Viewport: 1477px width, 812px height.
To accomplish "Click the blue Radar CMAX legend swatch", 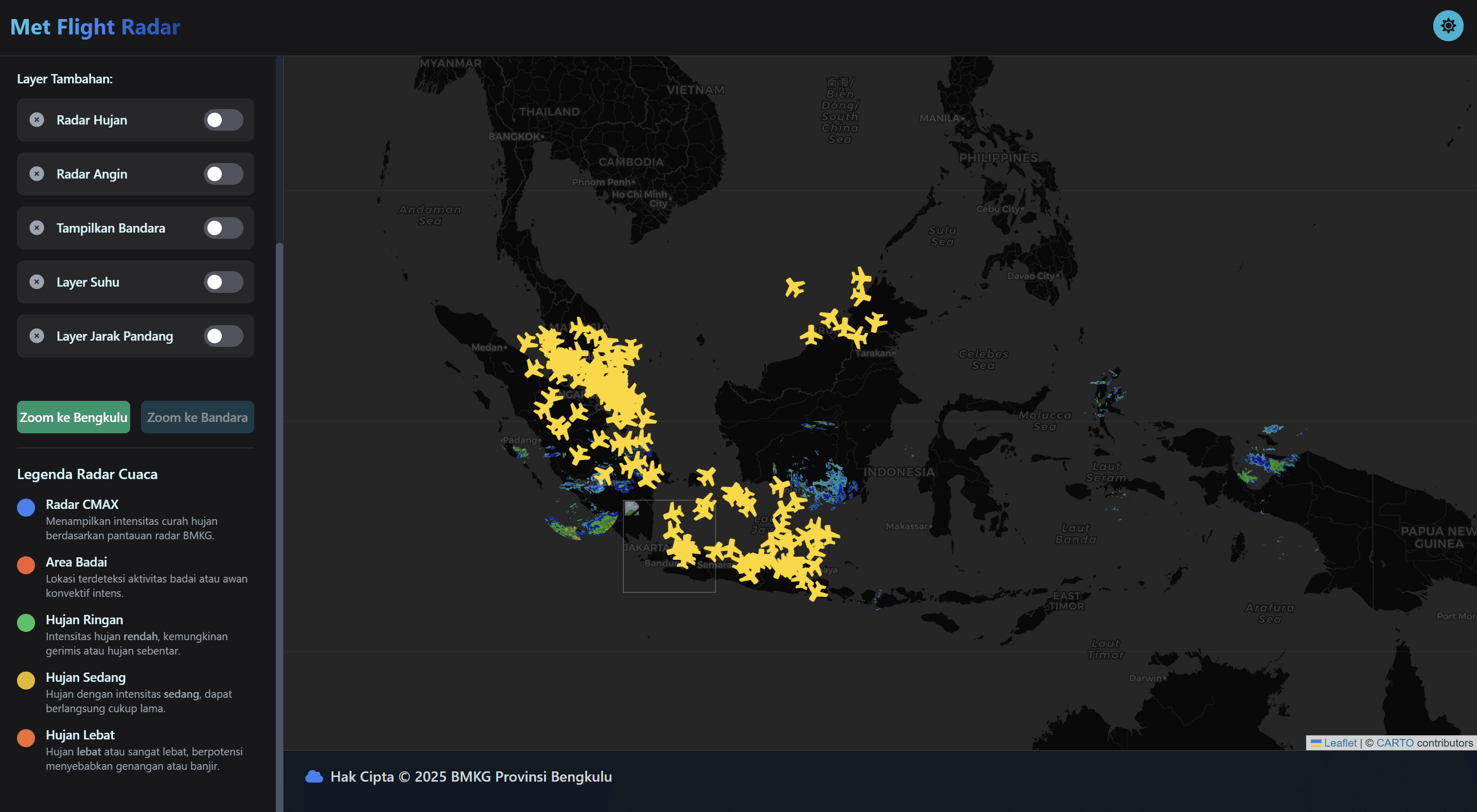I will pos(26,507).
